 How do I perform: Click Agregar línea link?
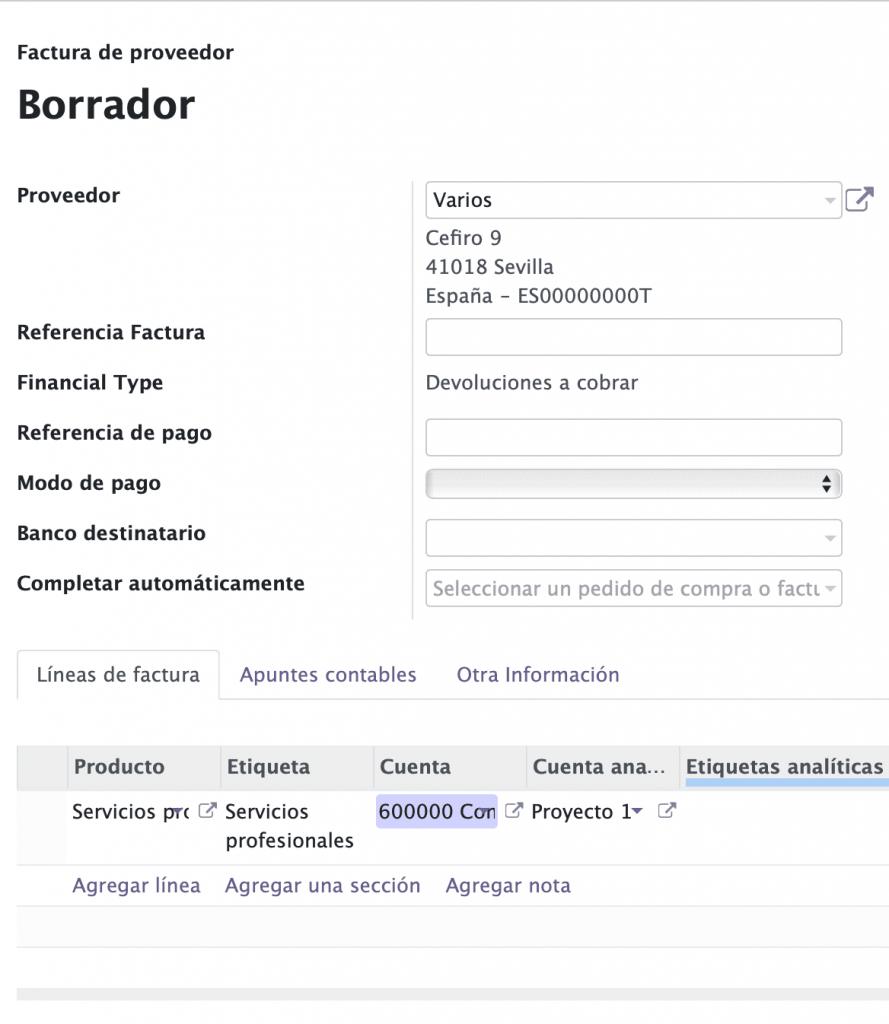pos(137,886)
